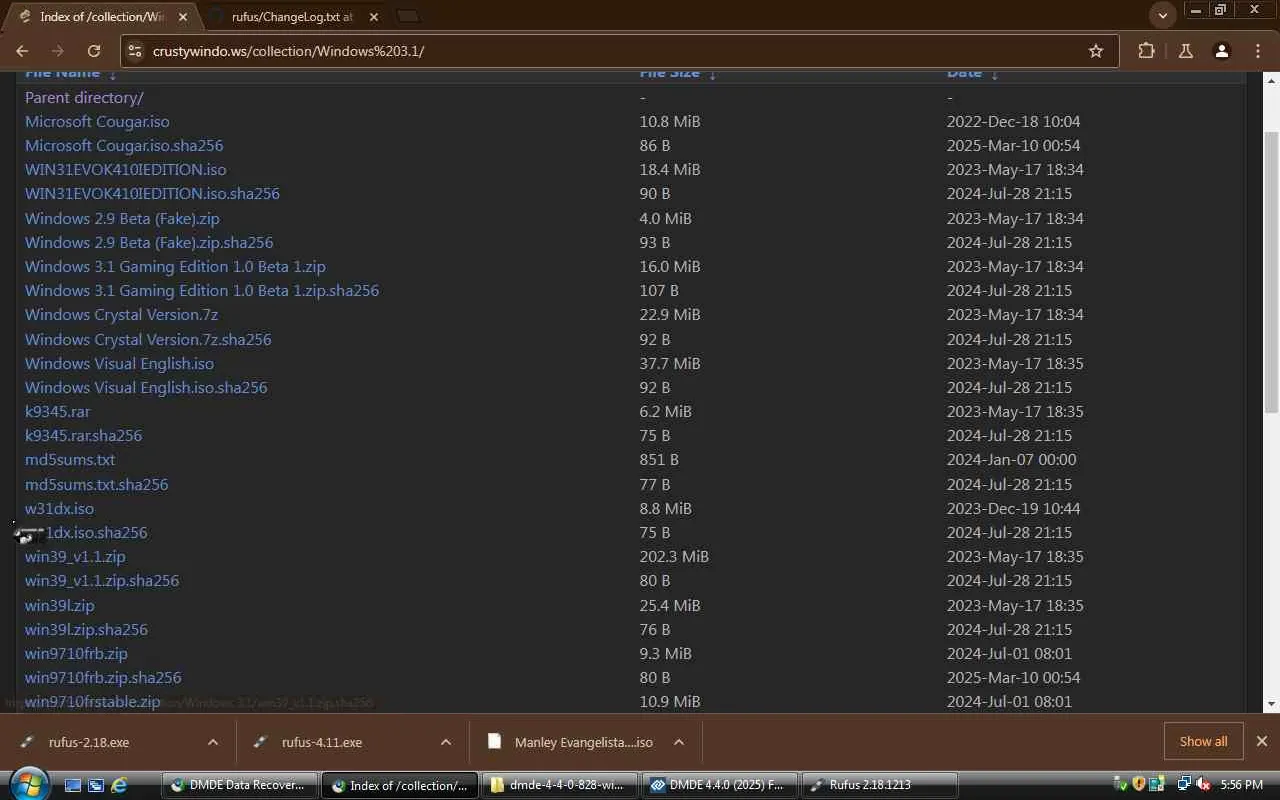
Task: Launch Internet Explorer from Quick Launch
Action: tap(119, 785)
